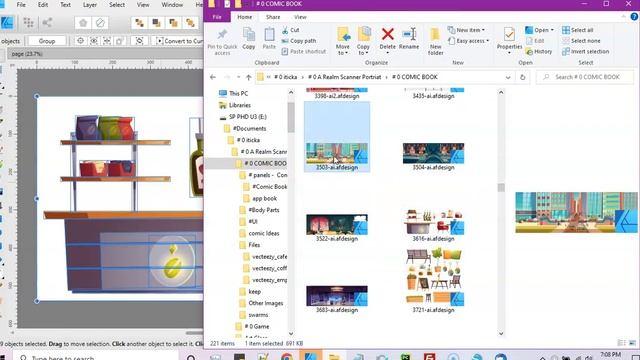The image size is (640, 360).
Task: Select 3616-ai.afdesign file thumbnail
Action: pyautogui.click(x=433, y=222)
